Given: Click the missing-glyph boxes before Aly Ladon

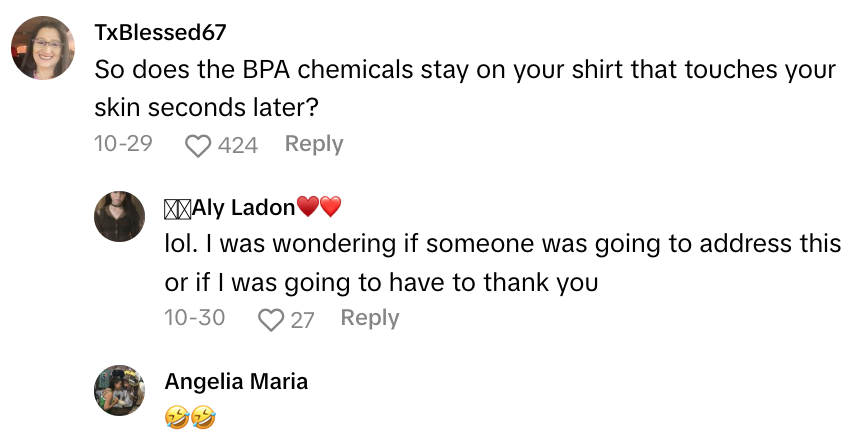Looking at the screenshot, I should tap(180, 207).
